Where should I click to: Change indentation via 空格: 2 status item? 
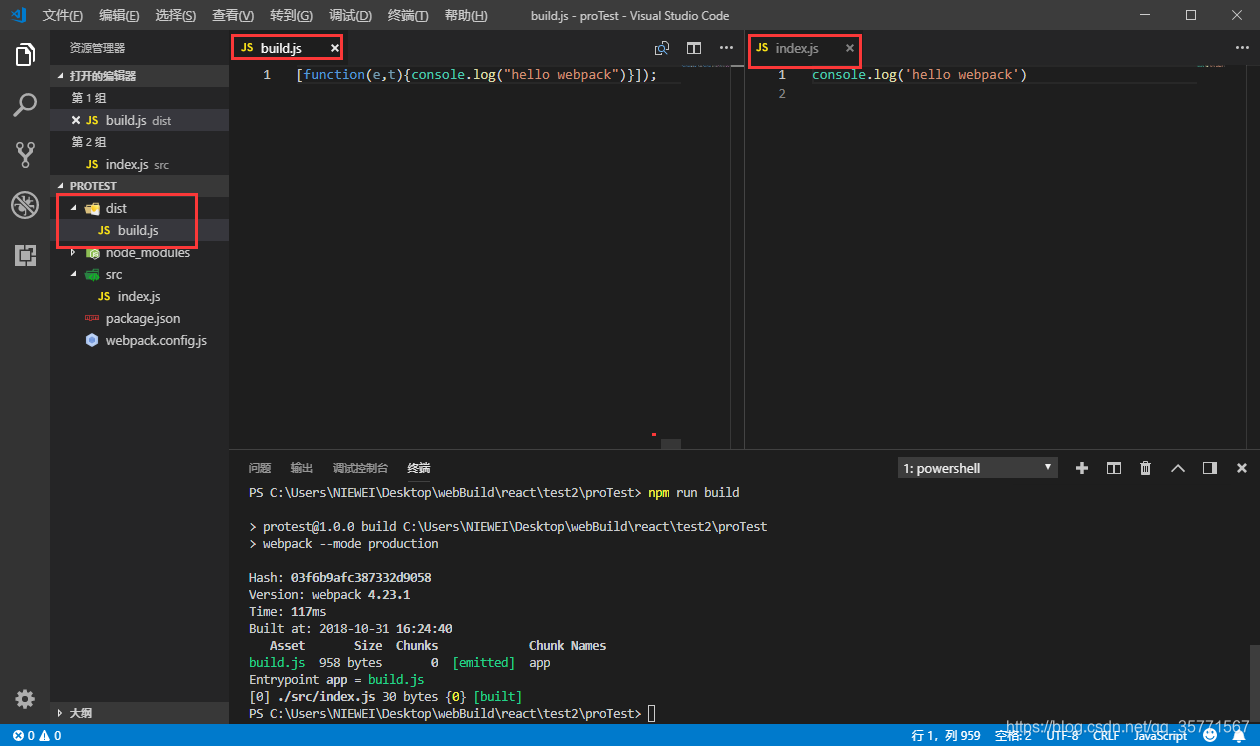click(1013, 735)
